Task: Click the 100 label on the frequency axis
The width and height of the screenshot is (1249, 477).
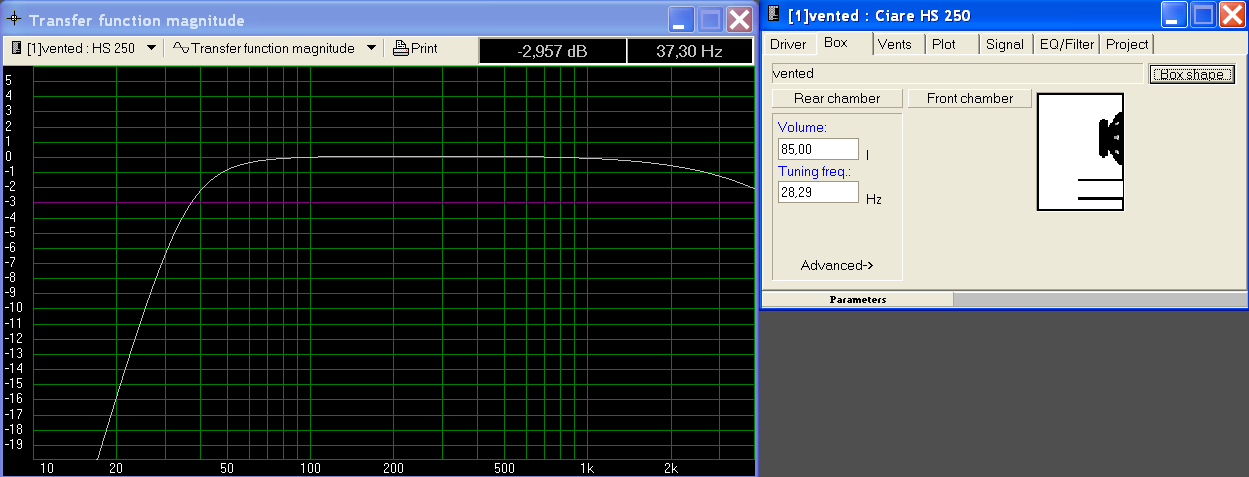Action: tap(310, 468)
